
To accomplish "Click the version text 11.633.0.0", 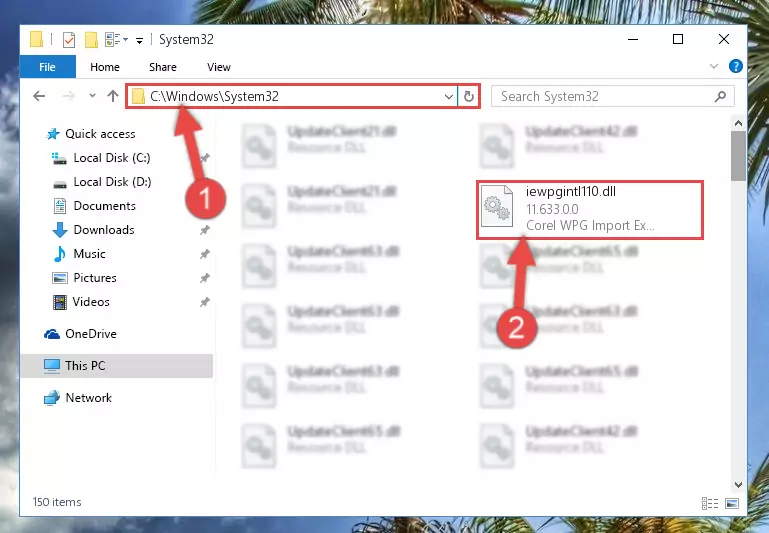I will pyautogui.click(x=552, y=209).
